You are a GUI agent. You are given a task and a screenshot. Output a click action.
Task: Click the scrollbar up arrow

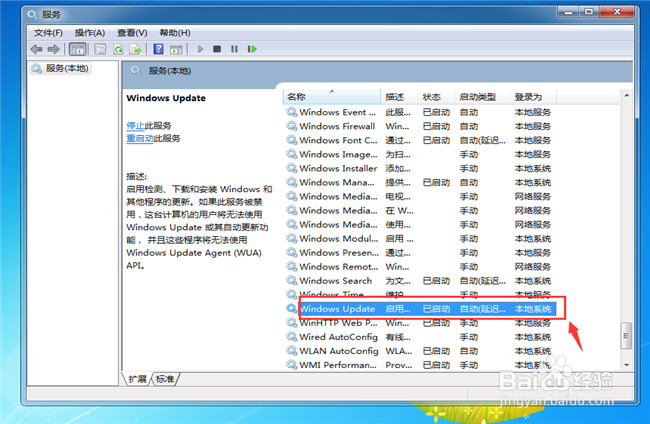click(626, 96)
